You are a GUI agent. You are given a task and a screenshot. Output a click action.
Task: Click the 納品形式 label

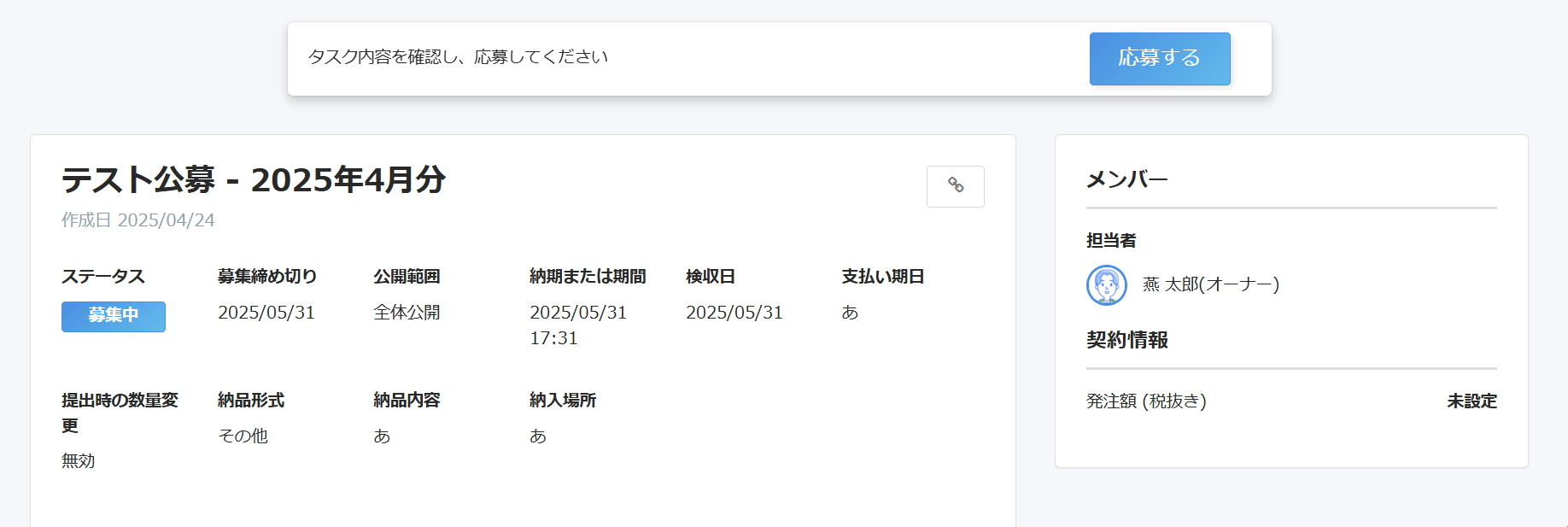pos(251,401)
